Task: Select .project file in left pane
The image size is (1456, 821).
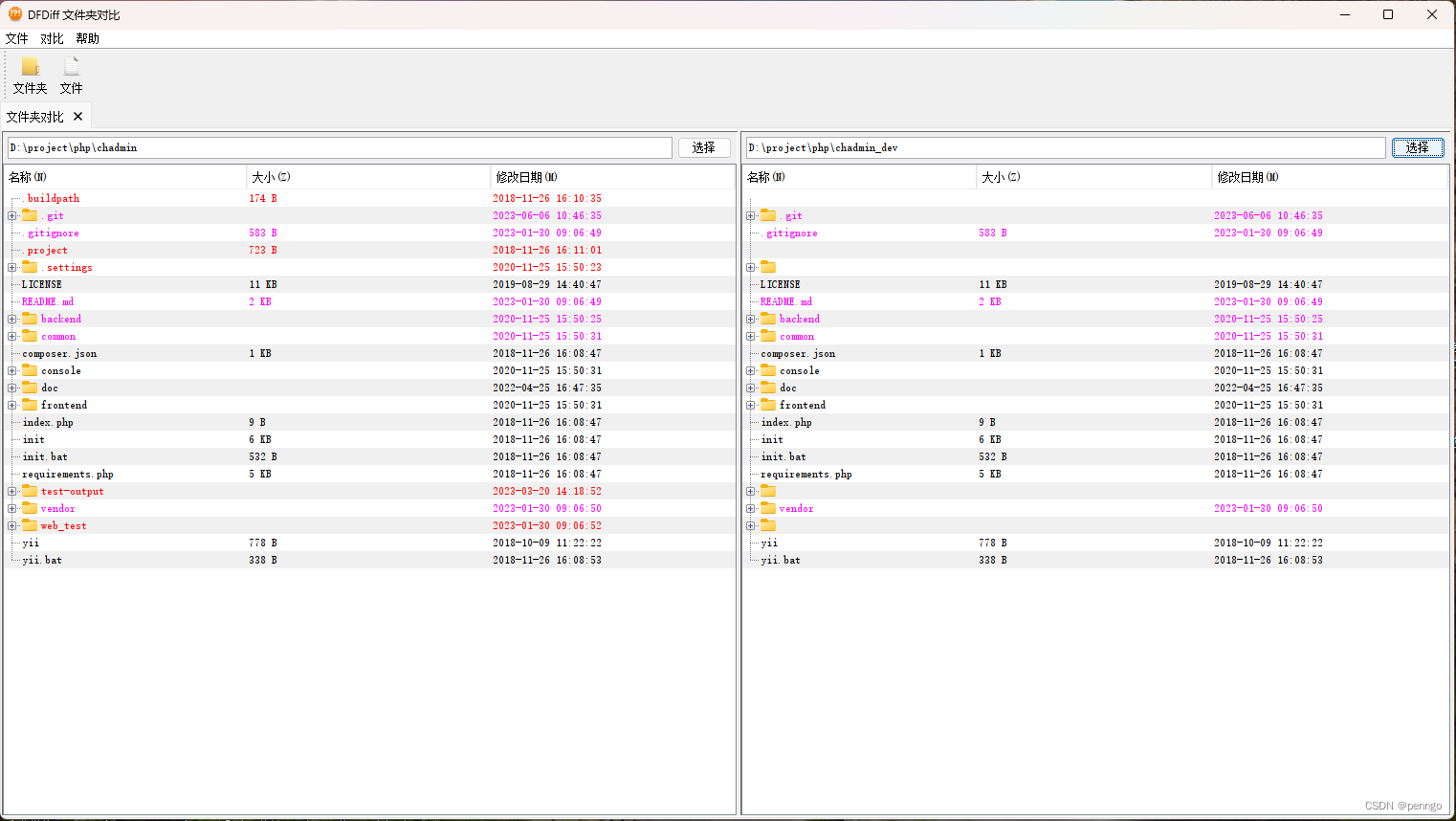Action: [45, 250]
